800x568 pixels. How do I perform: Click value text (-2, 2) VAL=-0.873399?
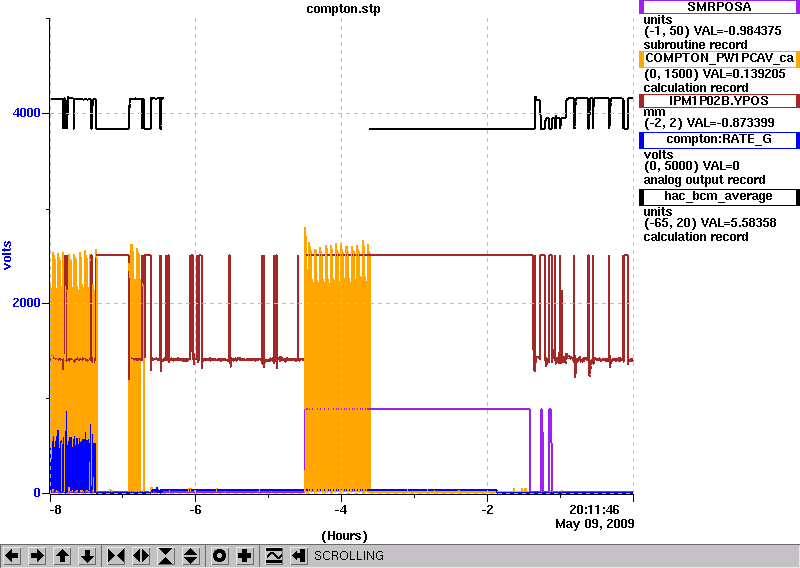pyautogui.click(x=709, y=123)
